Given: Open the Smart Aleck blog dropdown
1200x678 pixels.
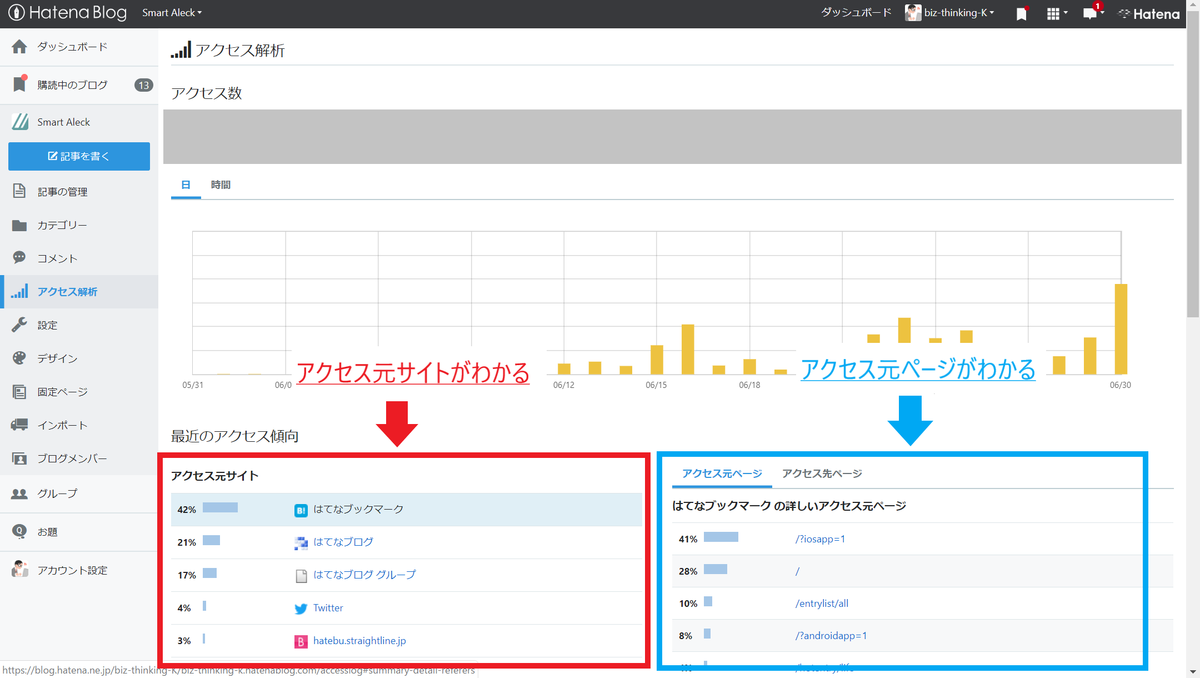Looking at the screenshot, I should pyautogui.click(x=172, y=13).
